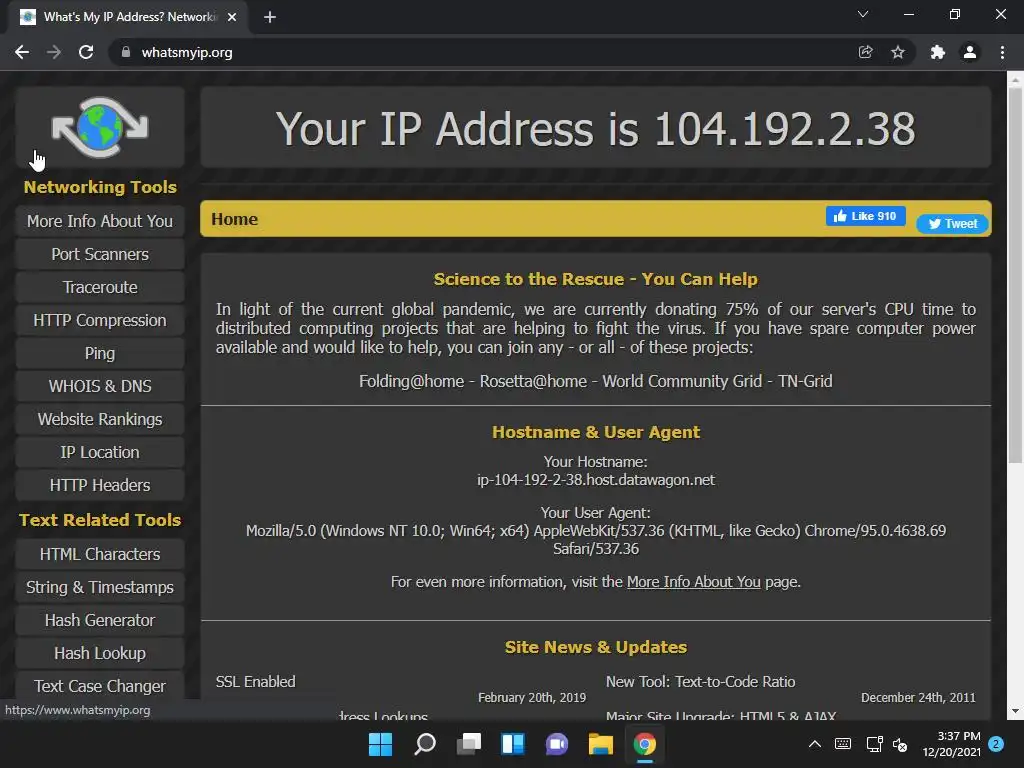Open the notification badge showing 2
Screen dimensions: 1024x768
pos(996,744)
